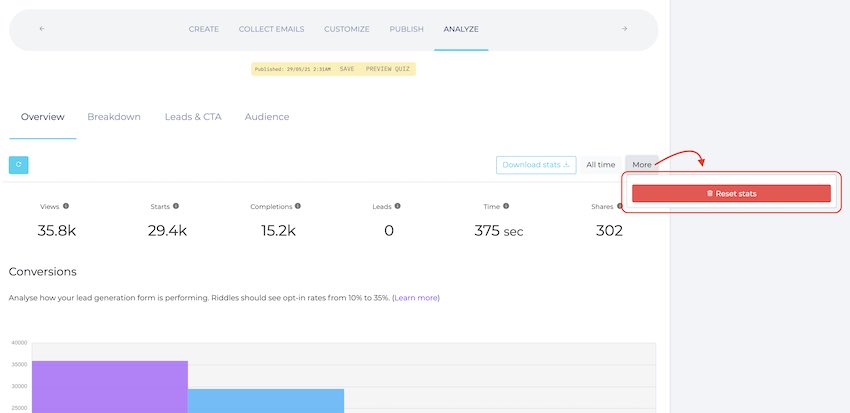Viewport: 850px width, 413px height.
Task: Click the info icon next to Views
Action: (x=66, y=206)
